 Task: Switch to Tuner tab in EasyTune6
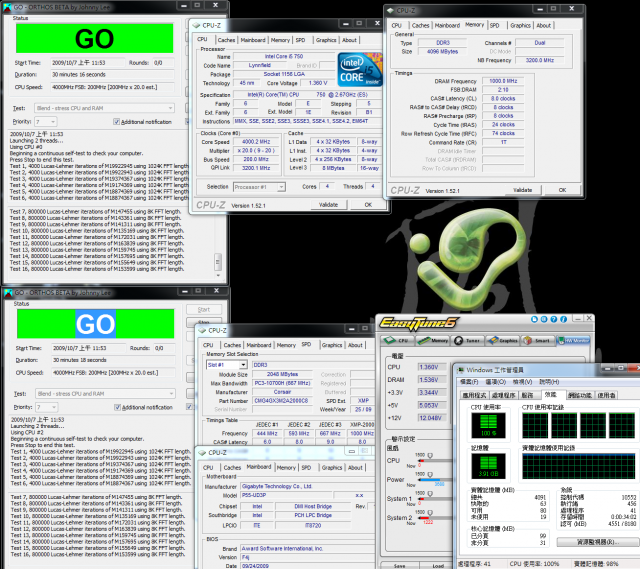[468, 340]
